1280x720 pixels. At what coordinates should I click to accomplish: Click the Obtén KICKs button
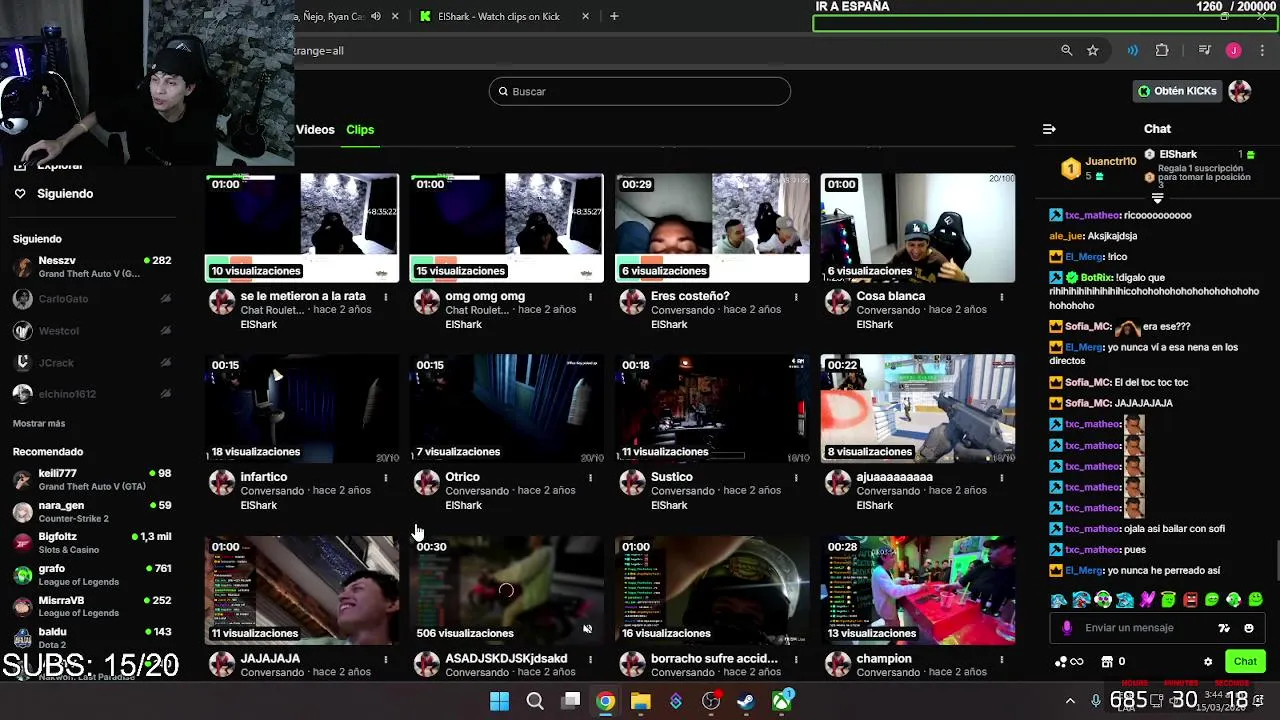1177,91
